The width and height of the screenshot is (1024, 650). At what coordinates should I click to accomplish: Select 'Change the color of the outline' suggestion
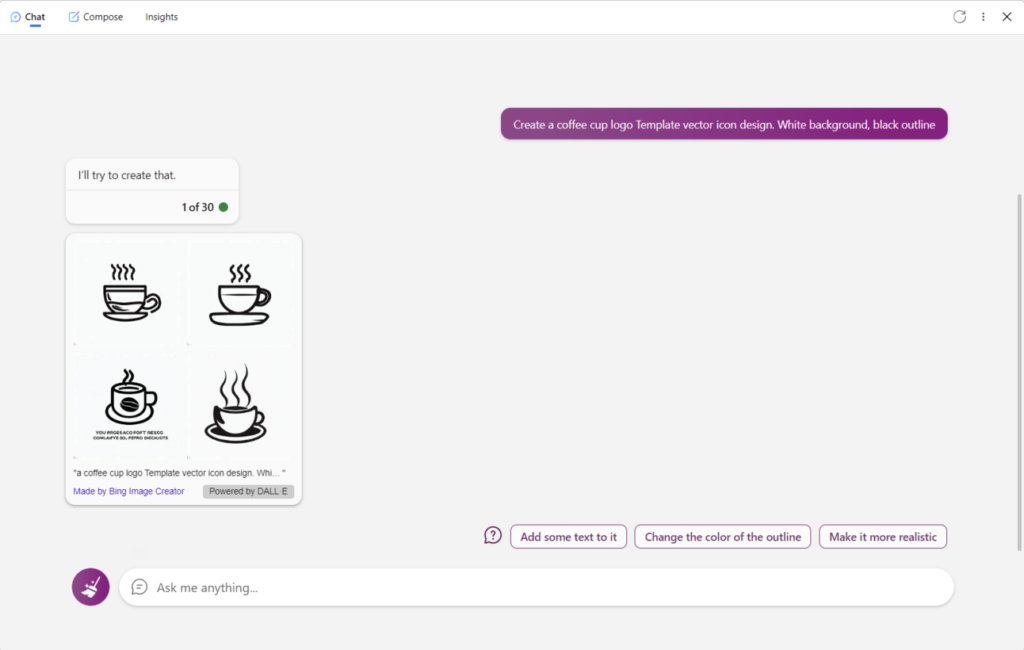click(722, 537)
